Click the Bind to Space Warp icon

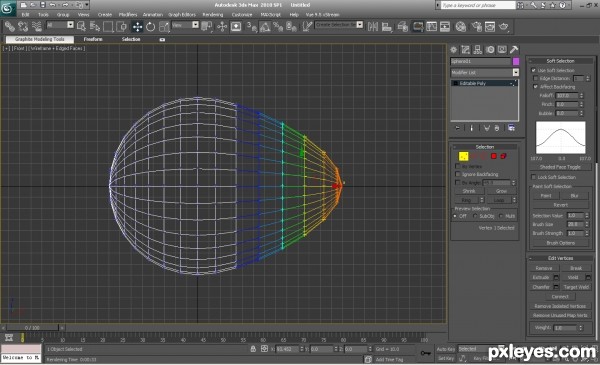(x=37, y=26)
